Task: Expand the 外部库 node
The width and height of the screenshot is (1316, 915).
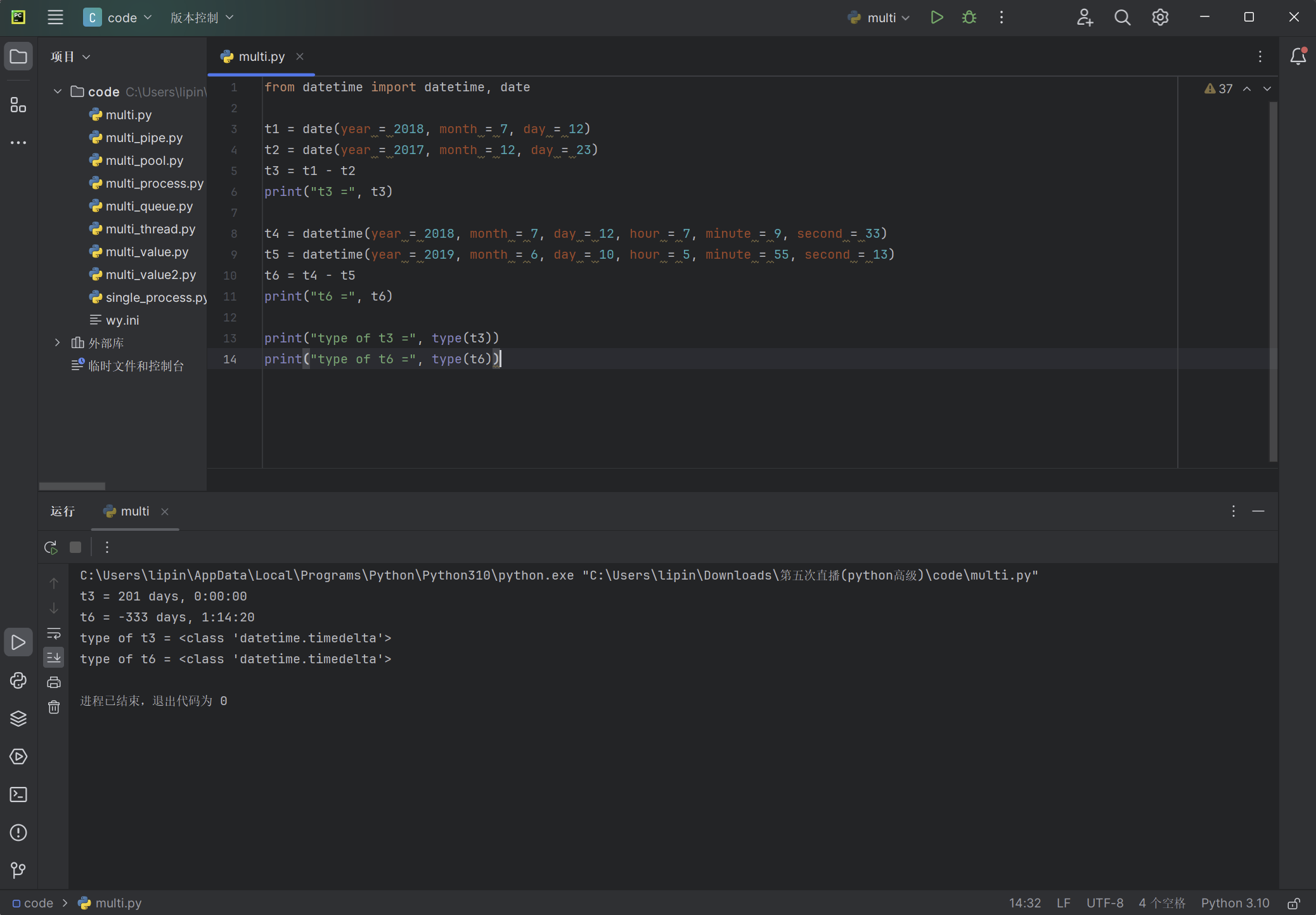Action: point(58,343)
